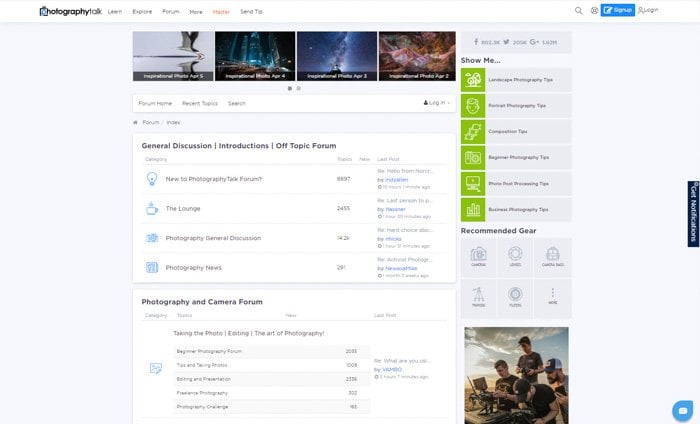
Task: Click the blue Signup button
Action: point(617,10)
